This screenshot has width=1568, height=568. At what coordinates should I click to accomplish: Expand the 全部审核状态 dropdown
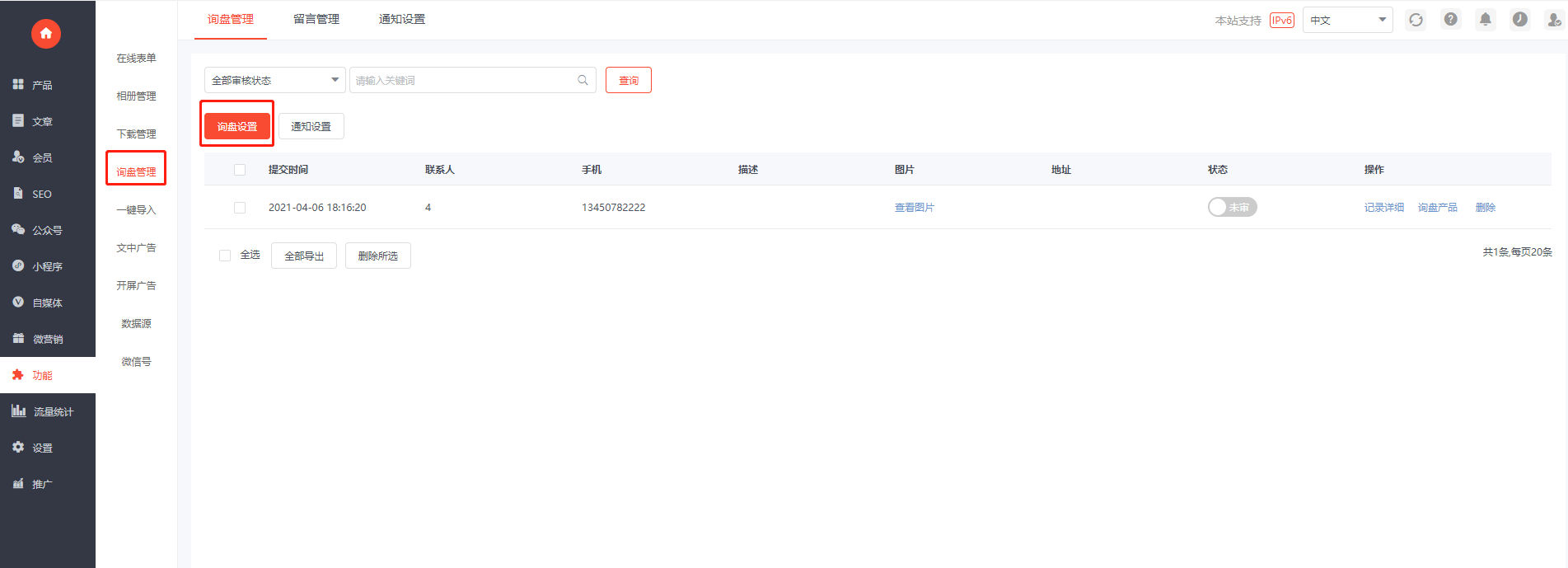click(274, 80)
